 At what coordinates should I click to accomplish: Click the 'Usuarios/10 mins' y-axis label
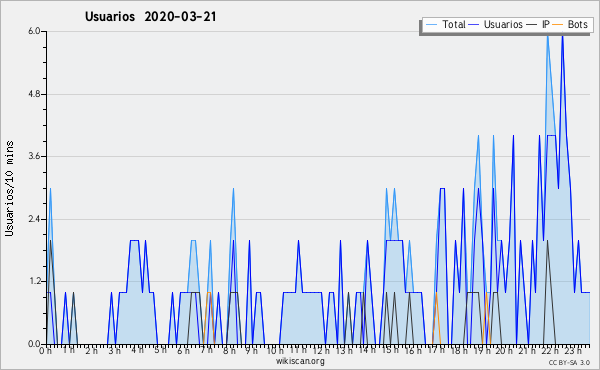coord(9,189)
